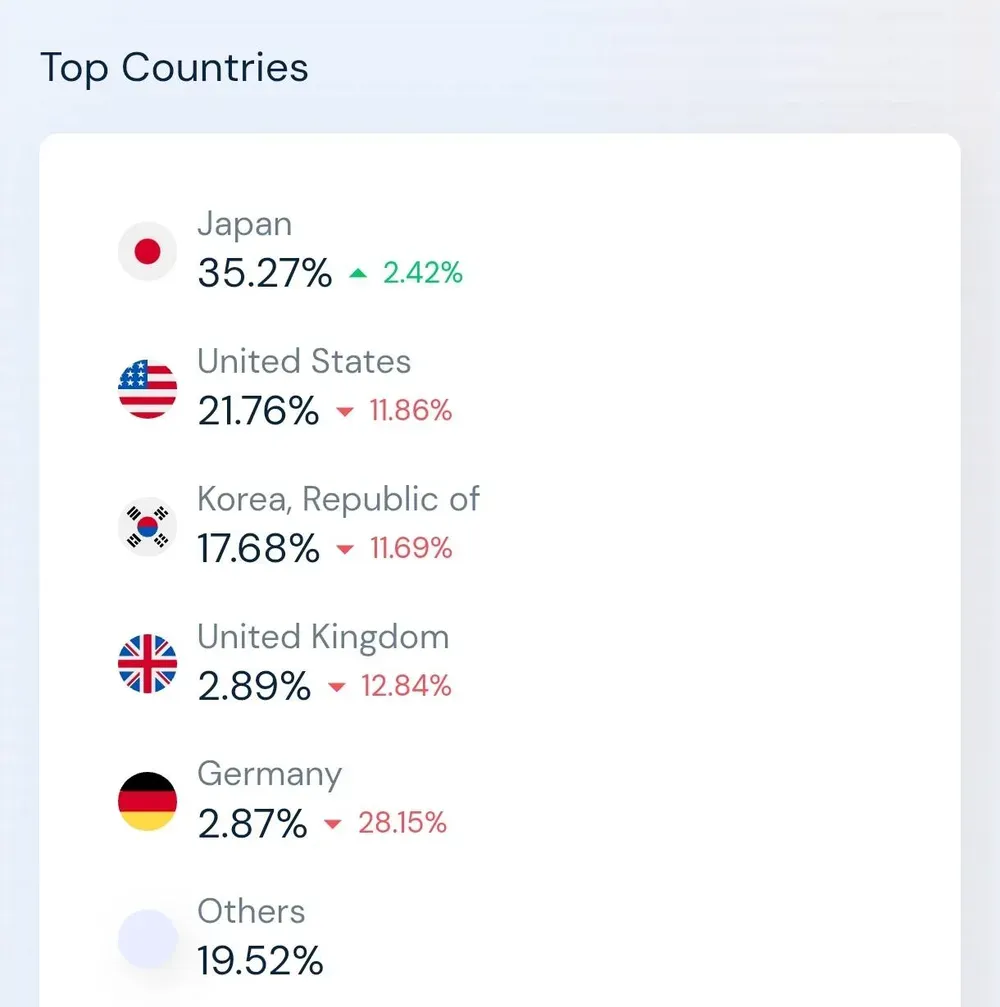This screenshot has height=1007, width=1000.
Task: Click the Others category label
Action: pos(251,911)
